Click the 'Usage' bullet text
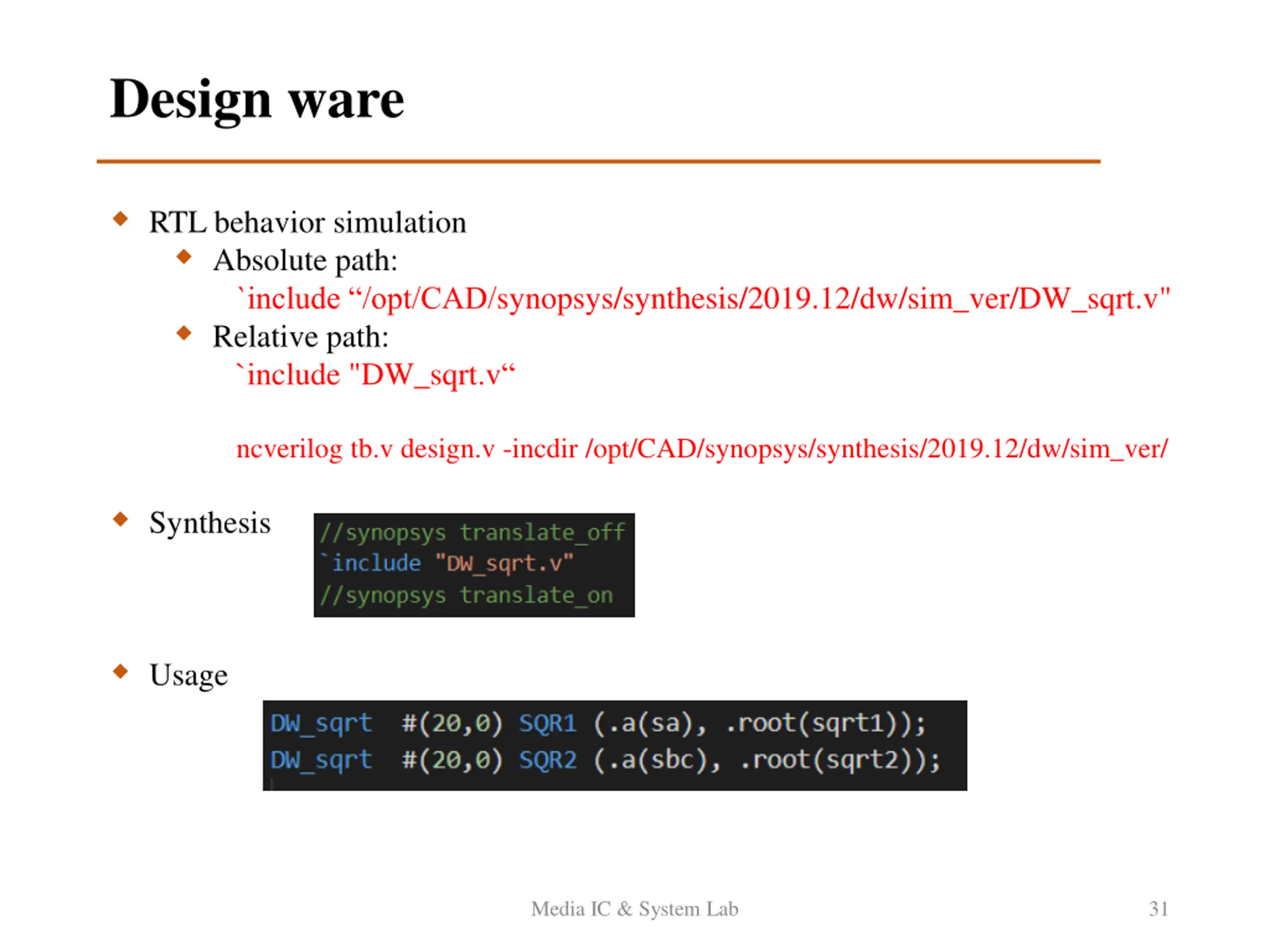The height and width of the screenshot is (952, 1270). pyautogui.click(x=189, y=676)
